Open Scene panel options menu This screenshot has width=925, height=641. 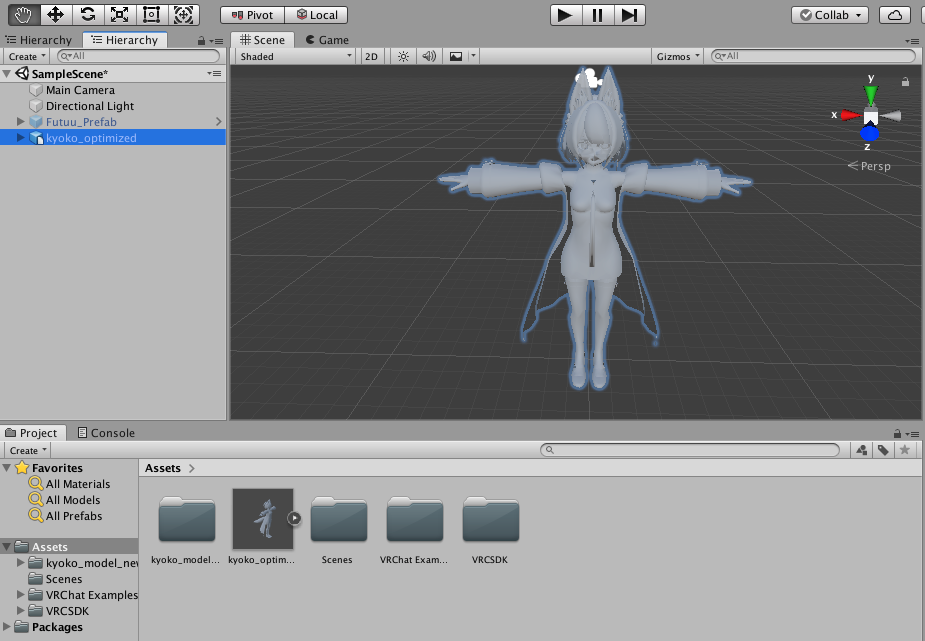[911, 41]
